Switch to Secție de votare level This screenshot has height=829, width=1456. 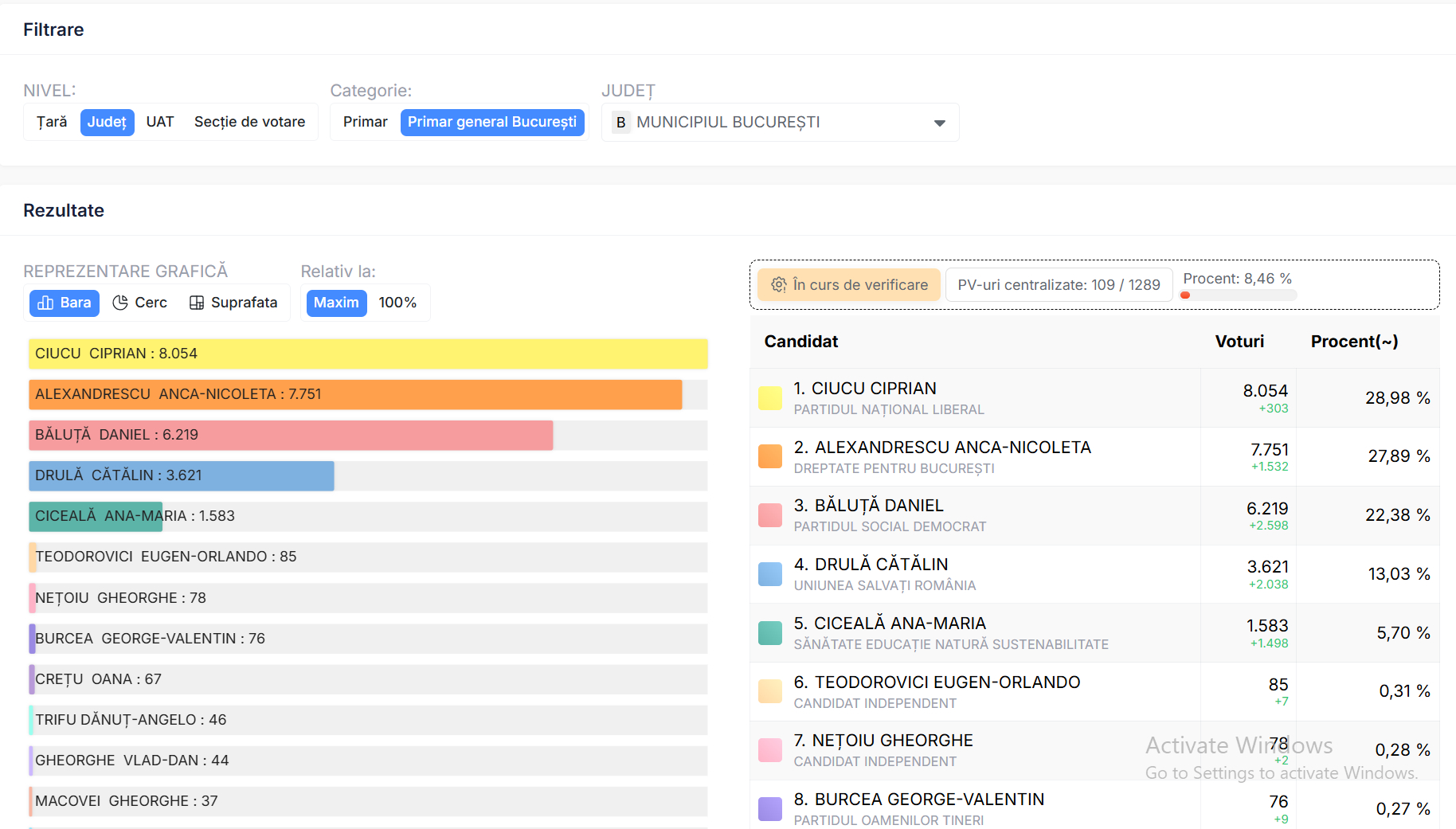pyautogui.click(x=249, y=122)
